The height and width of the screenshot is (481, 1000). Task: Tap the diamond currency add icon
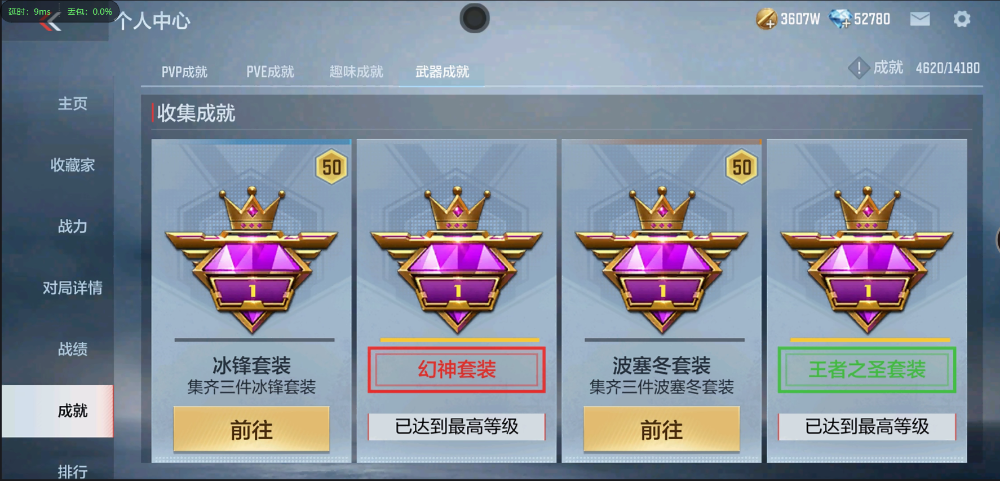(841, 19)
